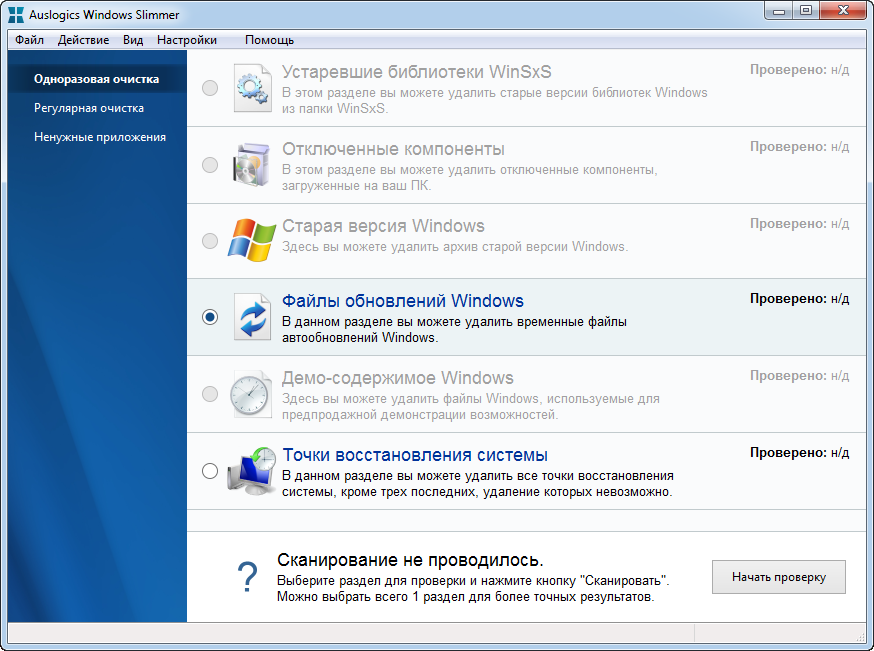Close the Auslogics Windows Slimmer window
This screenshot has width=874, height=651.
(843, 11)
